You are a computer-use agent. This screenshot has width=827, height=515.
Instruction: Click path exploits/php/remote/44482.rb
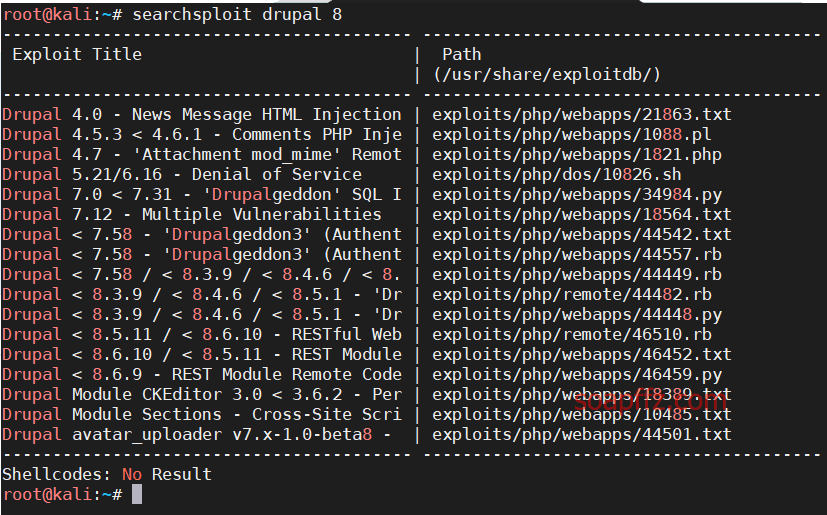(x=572, y=295)
